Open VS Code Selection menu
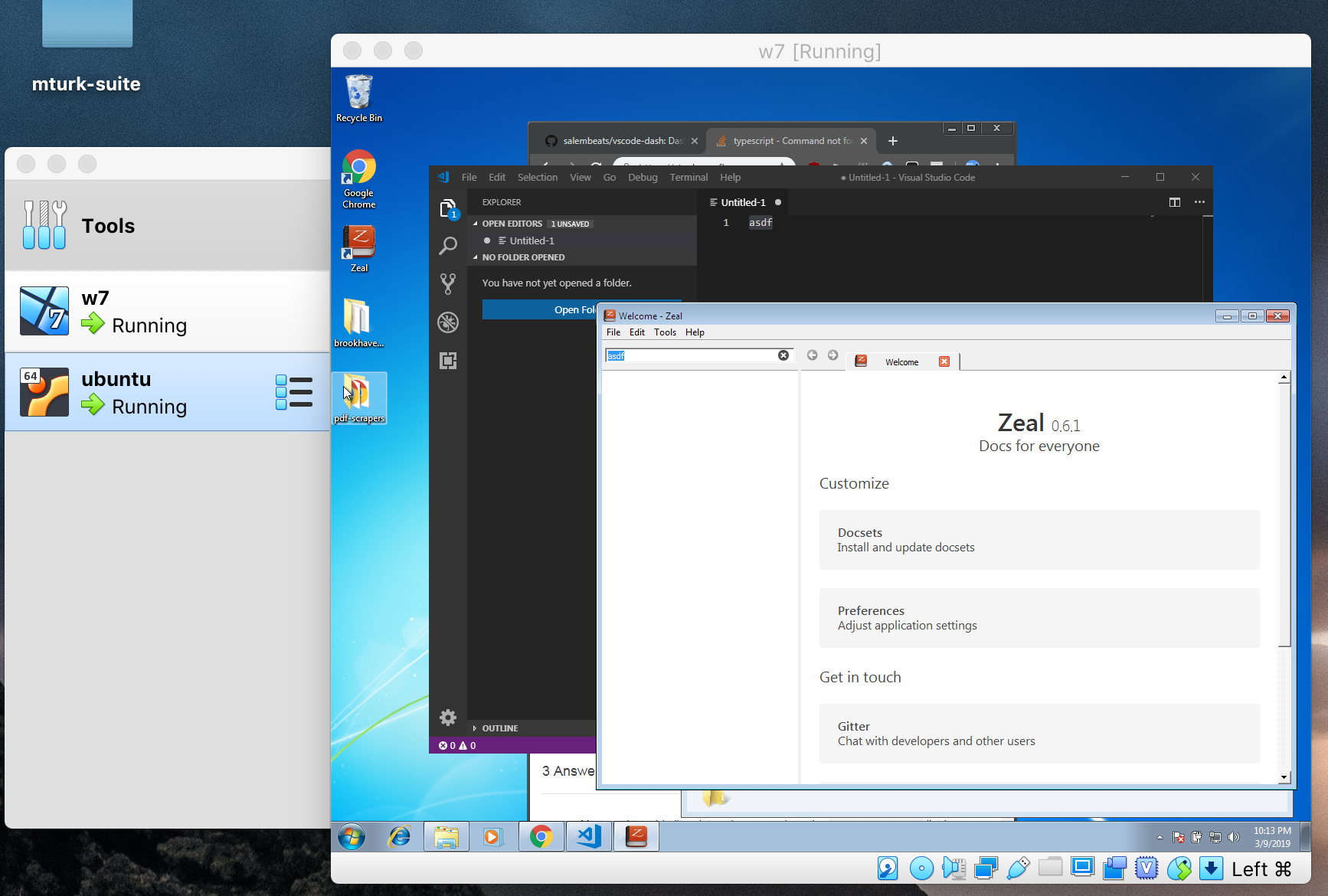The height and width of the screenshot is (896, 1328). [x=538, y=177]
